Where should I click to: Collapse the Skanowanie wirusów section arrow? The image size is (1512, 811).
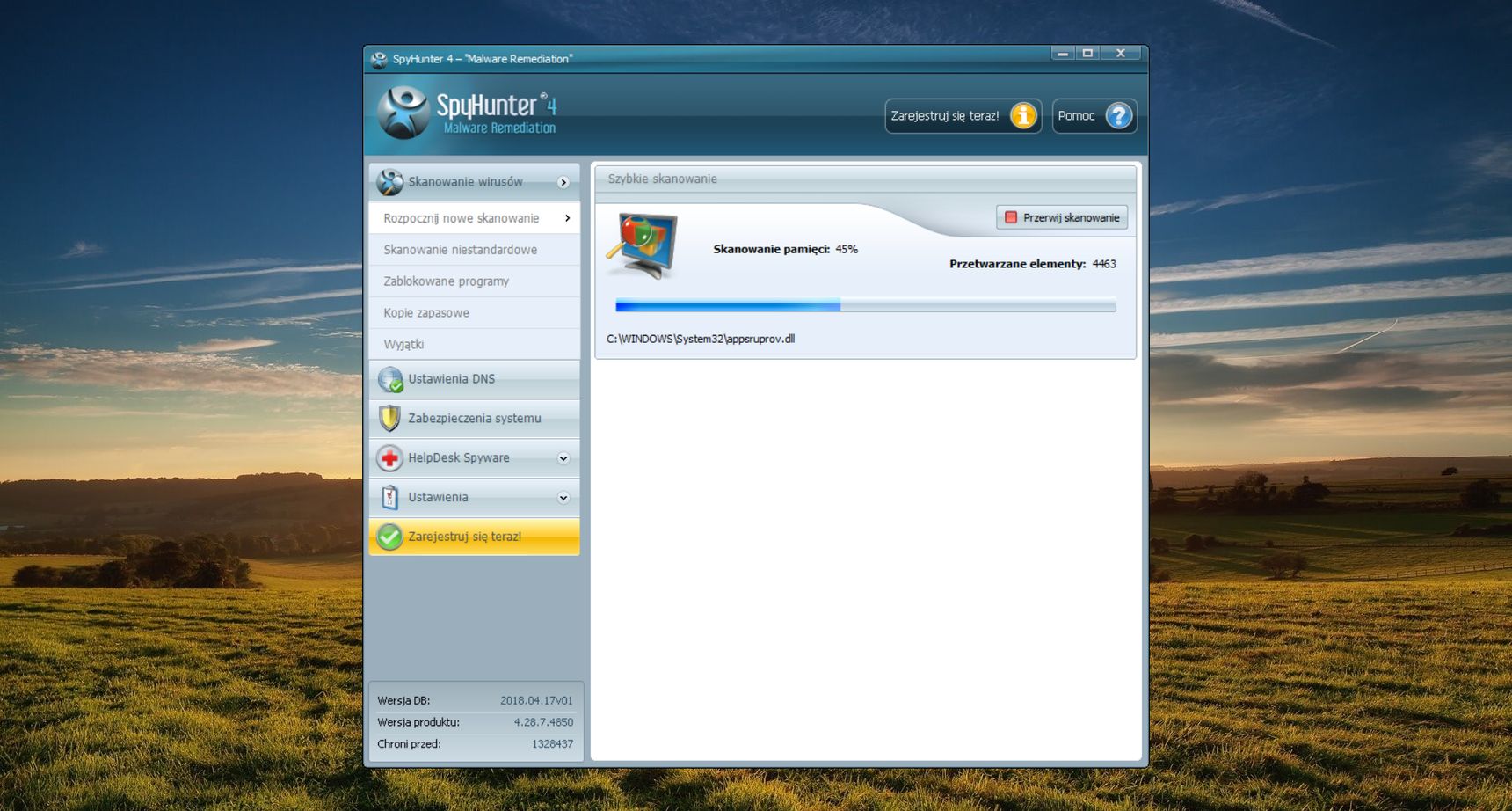(563, 182)
